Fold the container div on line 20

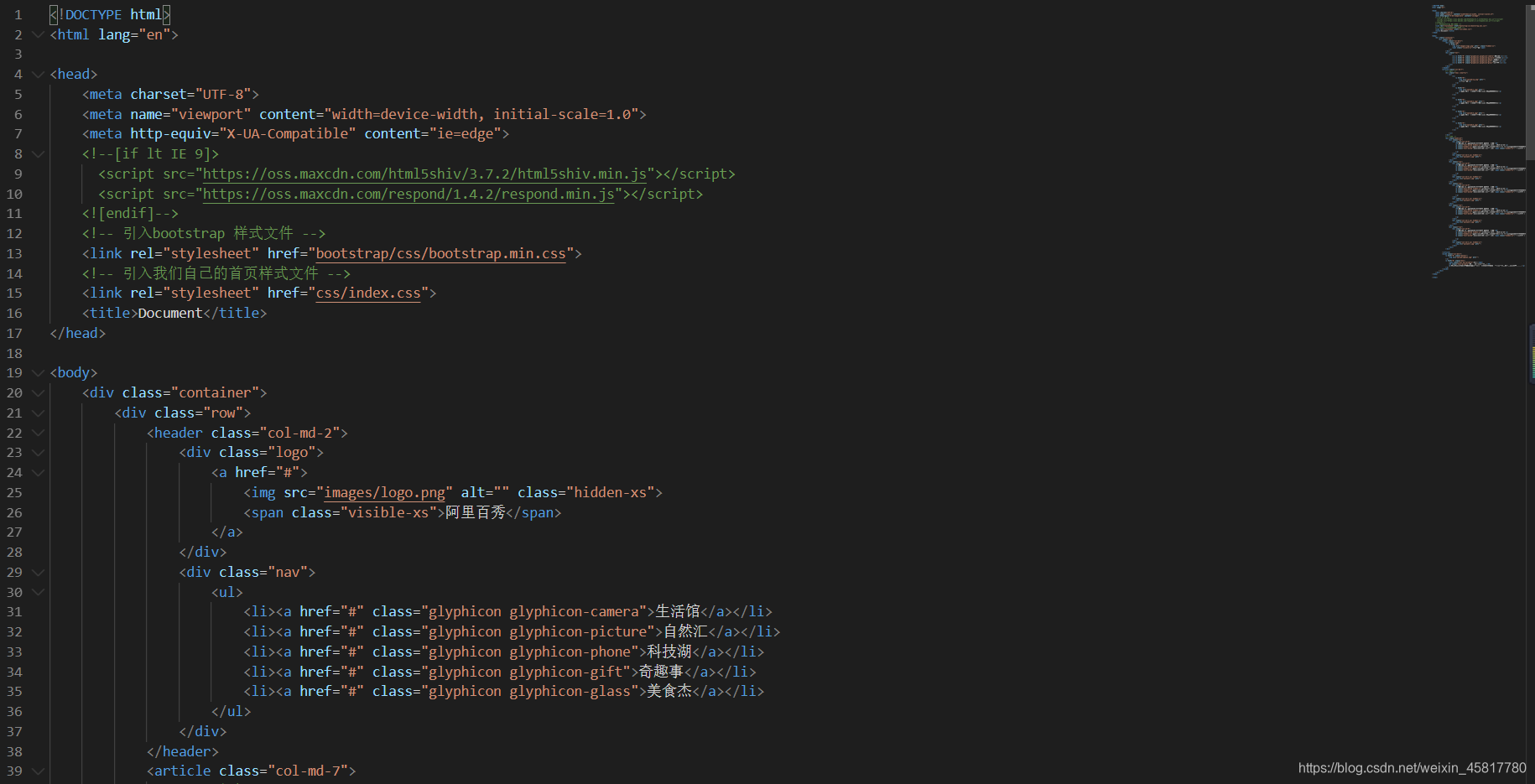click(x=38, y=392)
